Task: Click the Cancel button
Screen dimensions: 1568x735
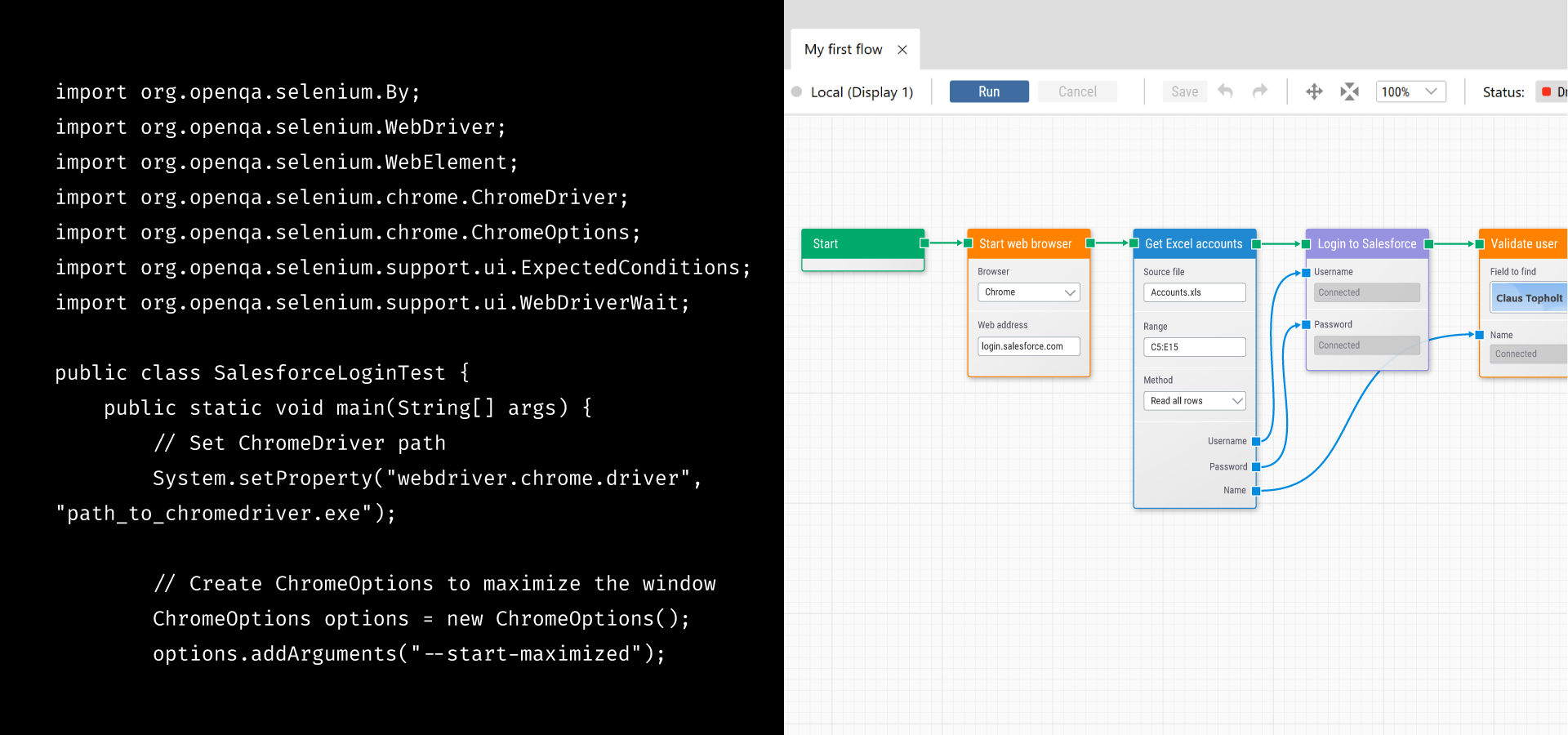Action: click(x=1077, y=91)
